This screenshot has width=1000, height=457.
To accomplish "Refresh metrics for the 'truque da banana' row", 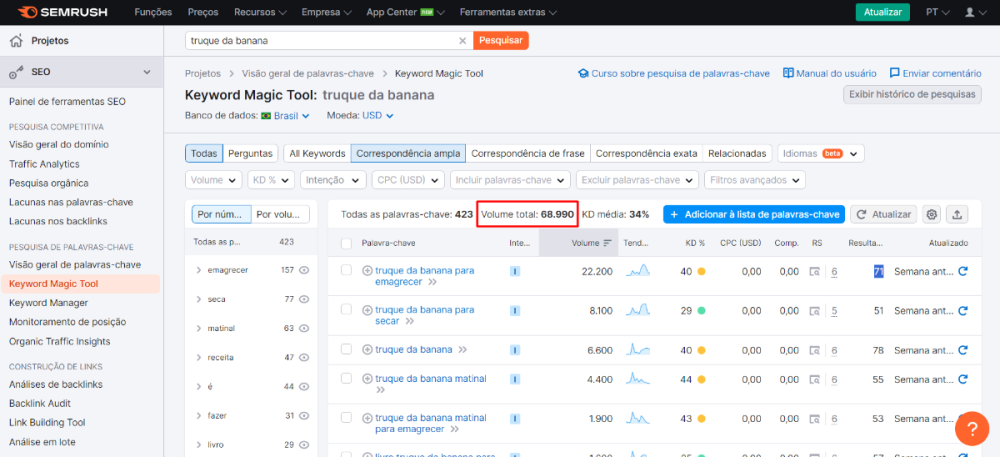I will click(x=963, y=350).
